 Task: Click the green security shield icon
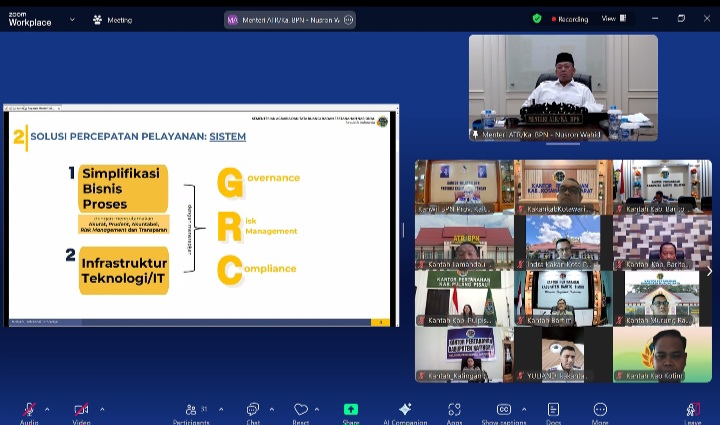pos(537,19)
